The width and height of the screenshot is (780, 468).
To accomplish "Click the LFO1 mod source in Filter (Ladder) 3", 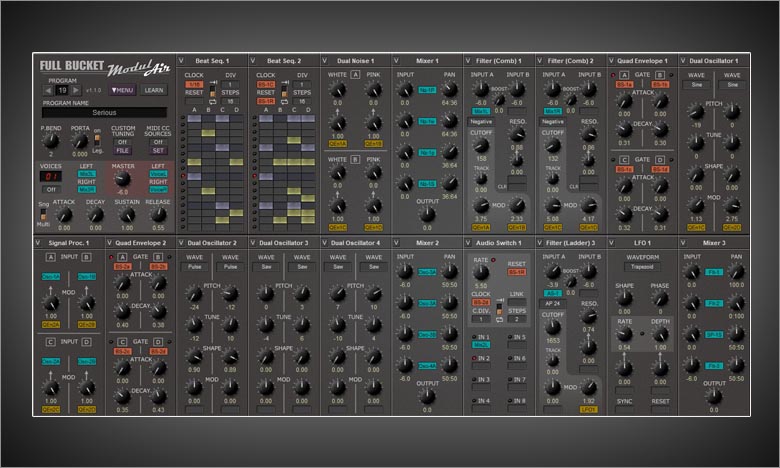I will 588,410.
